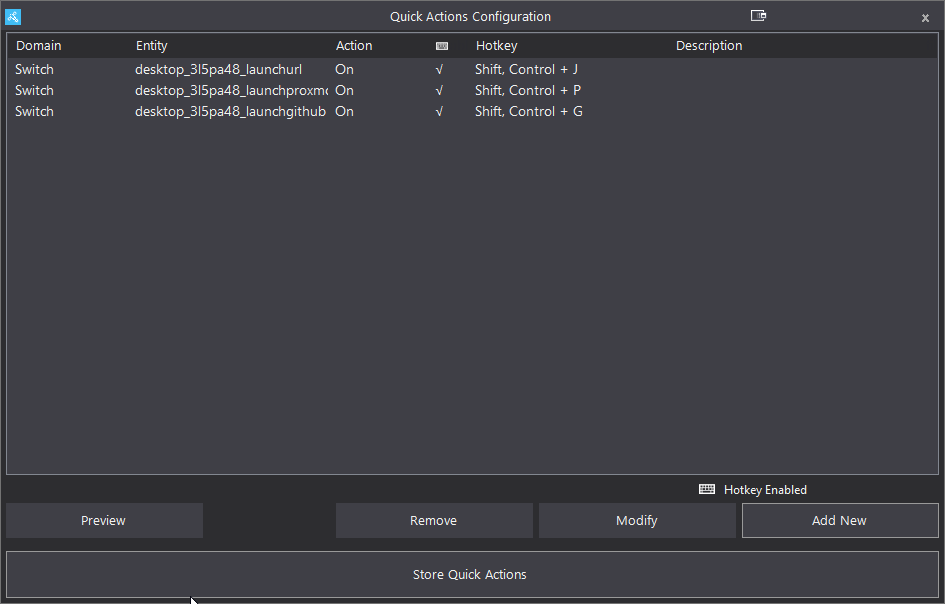945x604 pixels.
Task: Click the Shift, Control + G hotkey cell
Action: click(x=529, y=112)
